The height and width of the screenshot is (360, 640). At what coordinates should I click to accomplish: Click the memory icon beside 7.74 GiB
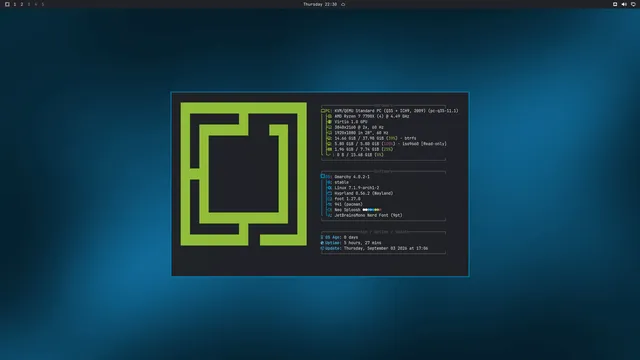tap(329, 149)
